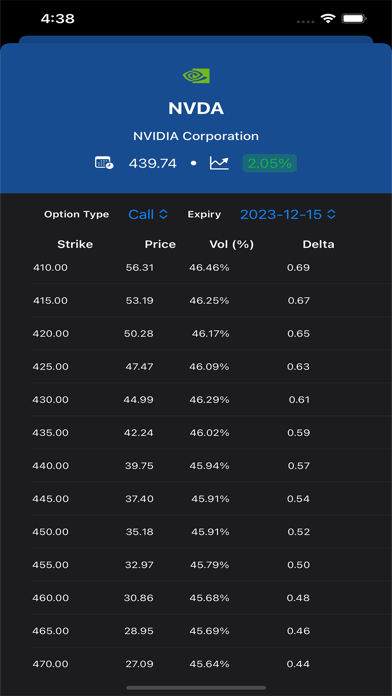
Task: Tap the Strike column header
Action: coord(75,244)
